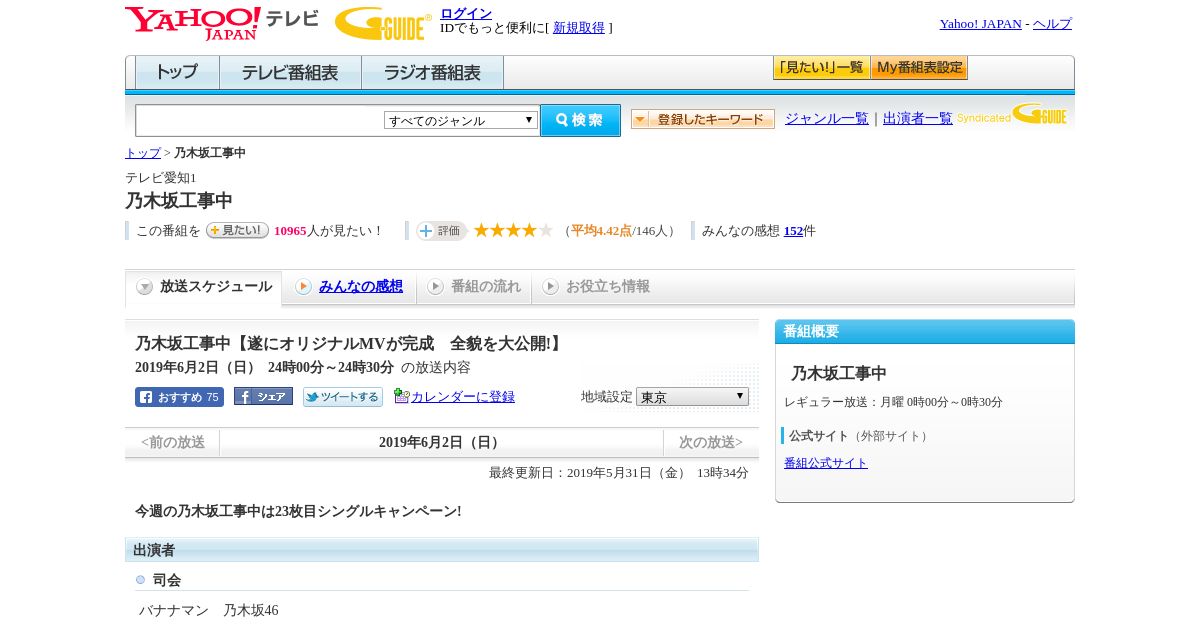
Task: Share via Facebook おすすめ button
Action: (179, 397)
